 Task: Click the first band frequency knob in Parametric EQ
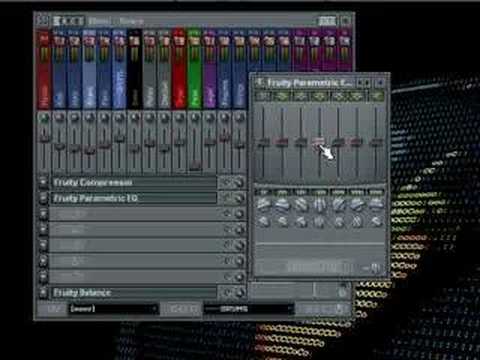tap(263, 204)
